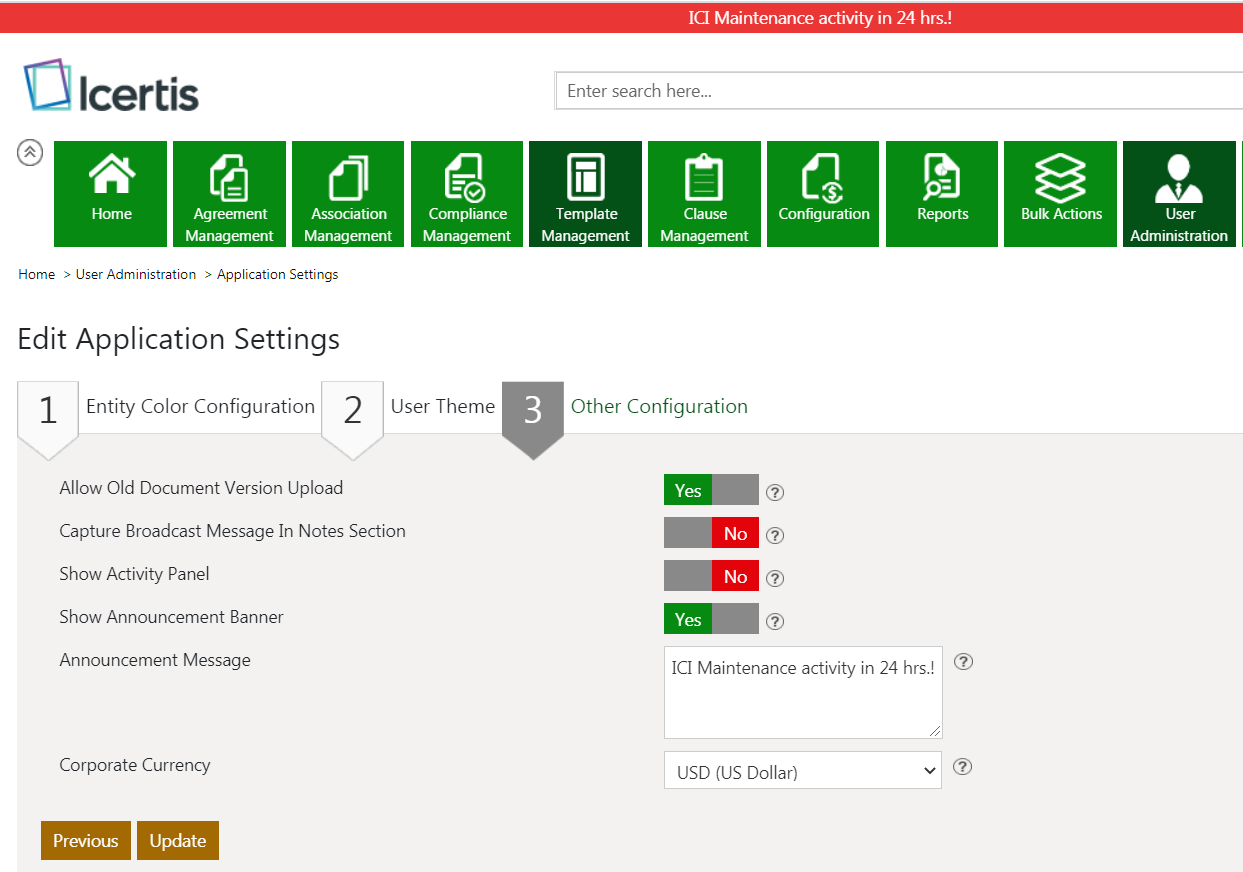Select the Template Management tile
The width and height of the screenshot is (1243, 872).
(x=585, y=193)
